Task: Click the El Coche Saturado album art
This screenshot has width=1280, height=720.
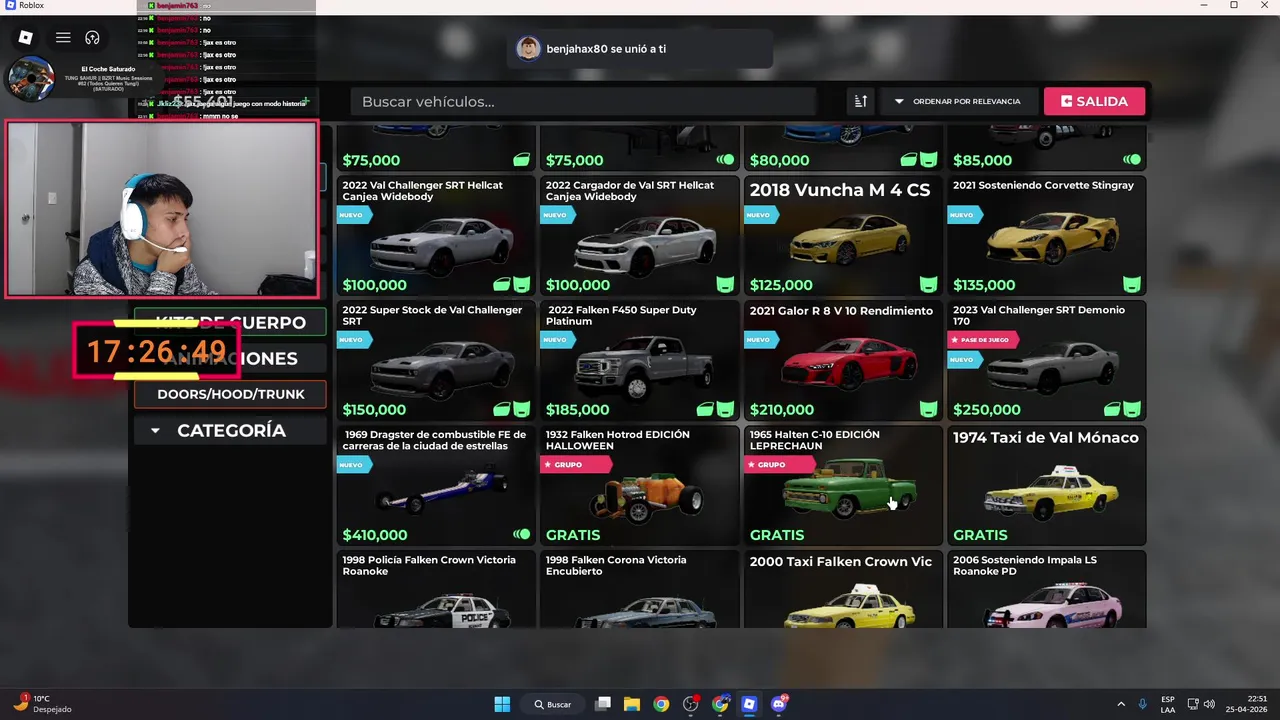Action: pyautogui.click(x=30, y=79)
